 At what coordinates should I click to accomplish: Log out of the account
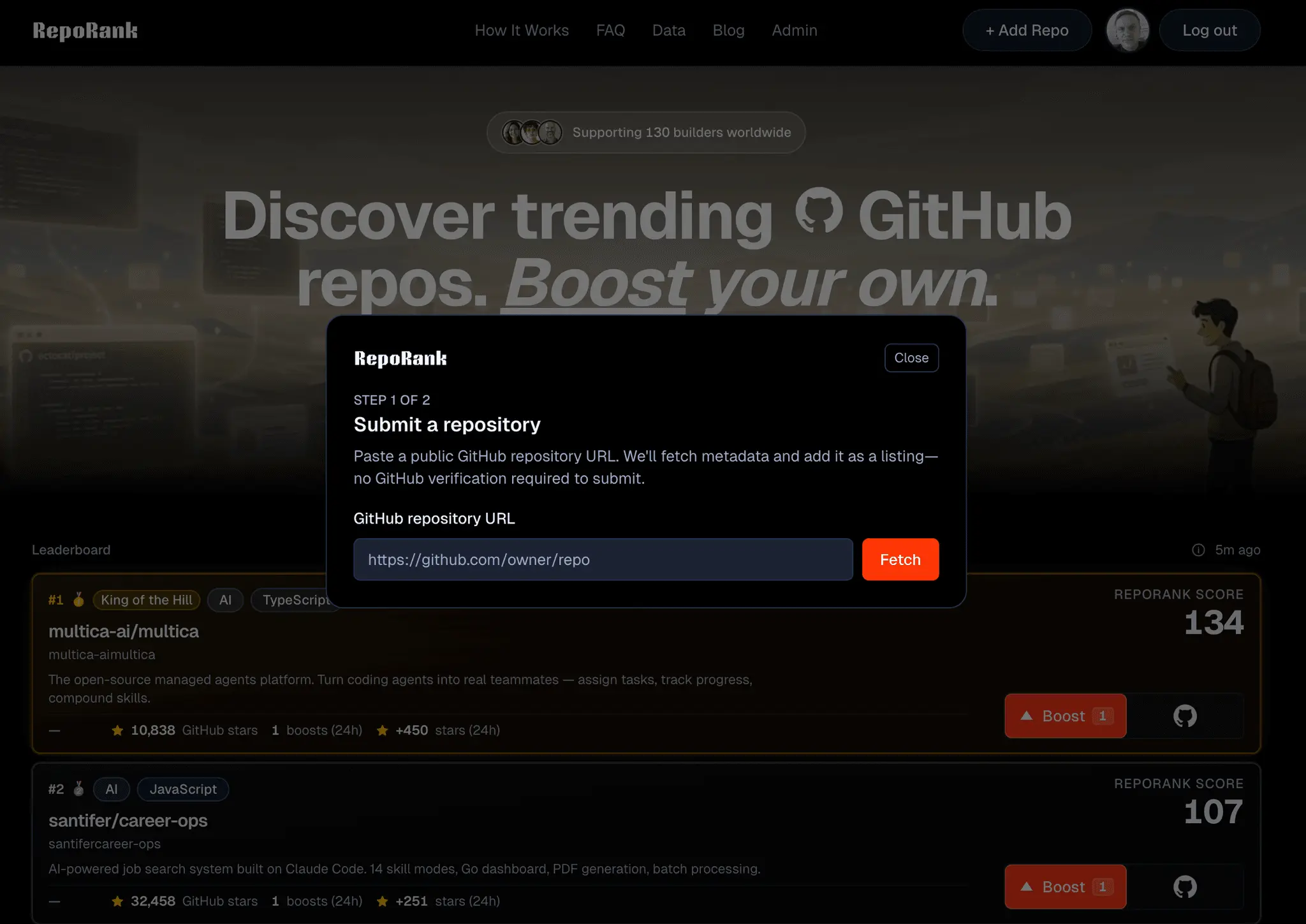(x=1210, y=30)
